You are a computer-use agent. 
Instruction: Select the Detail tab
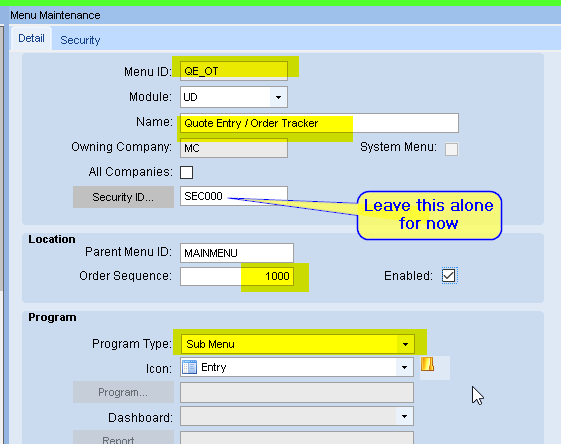click(31, 38)
